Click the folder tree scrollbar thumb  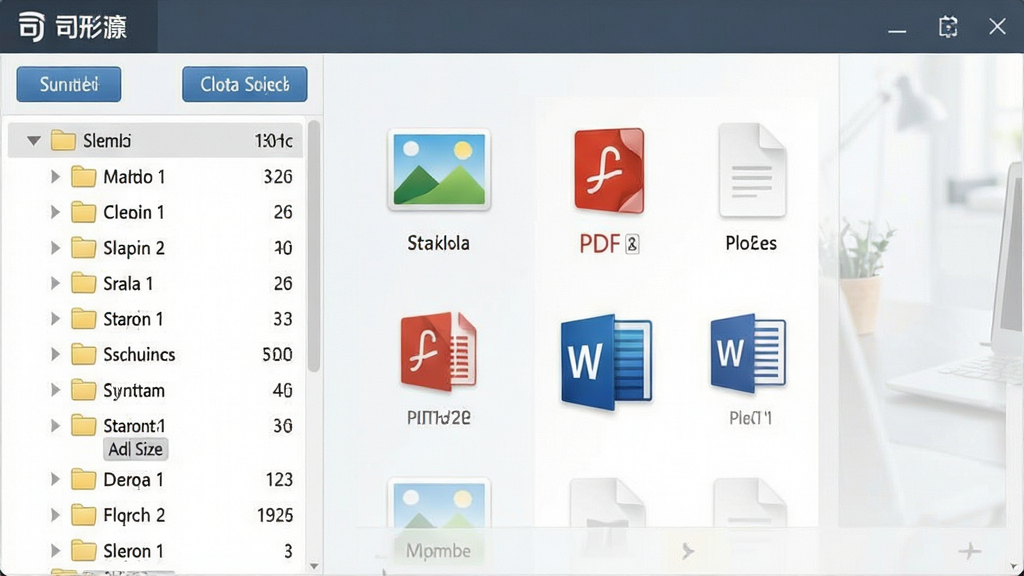click(x=314, y=246)
